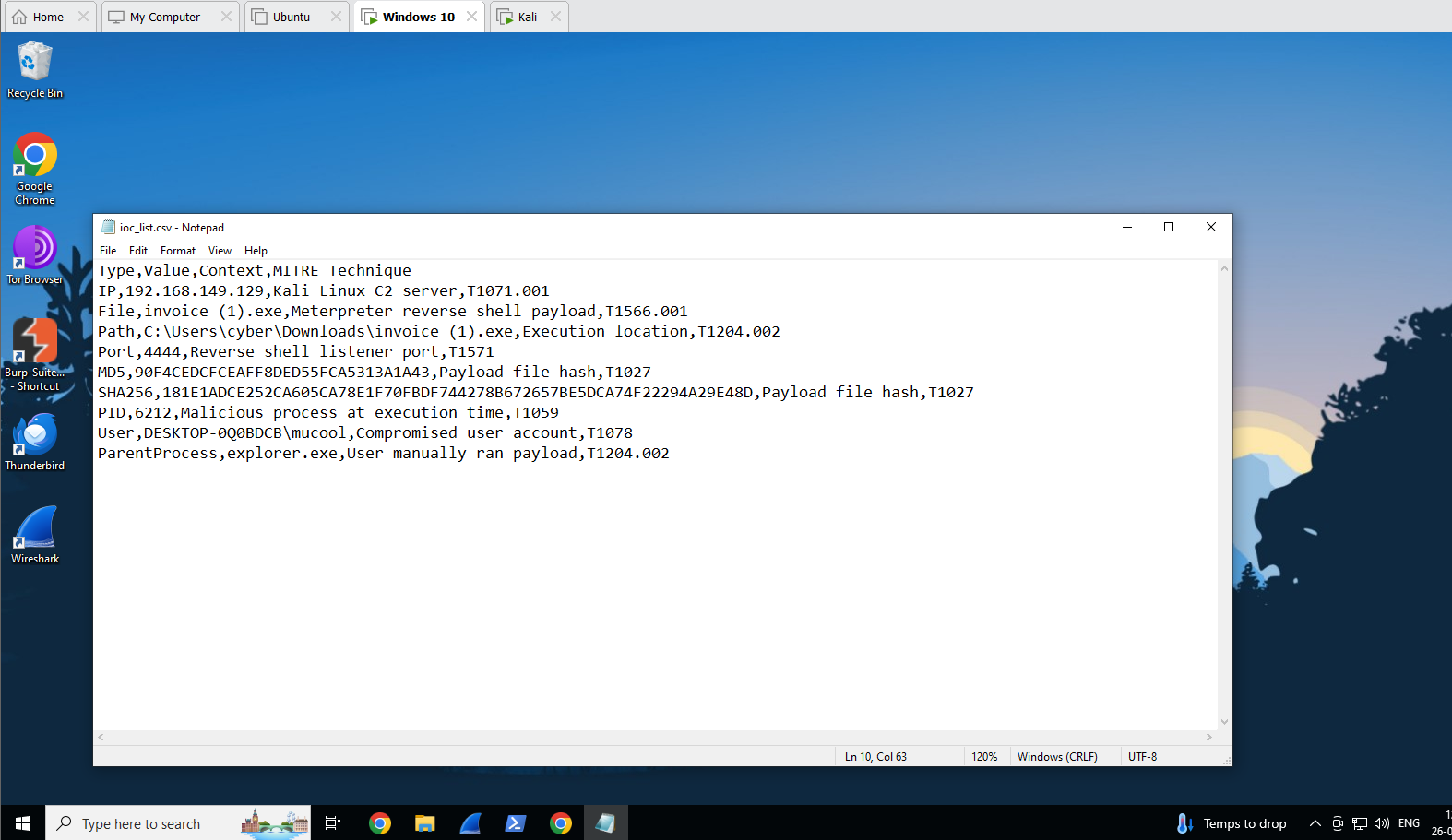The height and width of the screenshot is (840, 1452).
Task: Open File Explorer from taskbar
Action: tap(424, 823)
